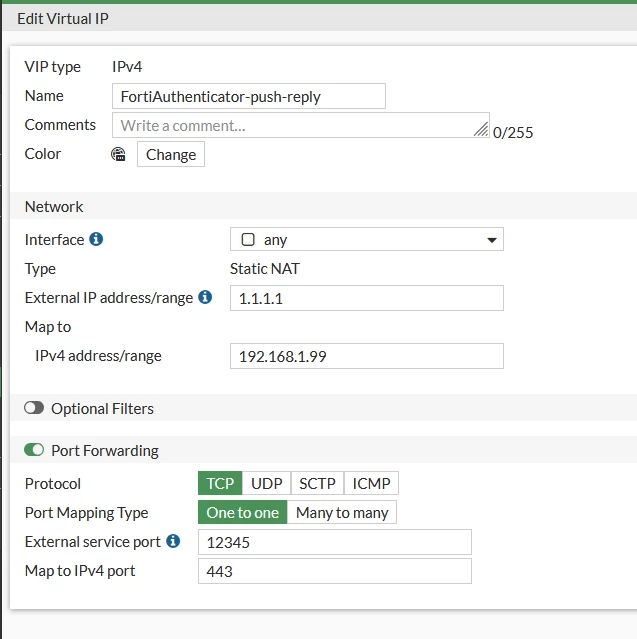Select SCTP protocol

[317, 483]
